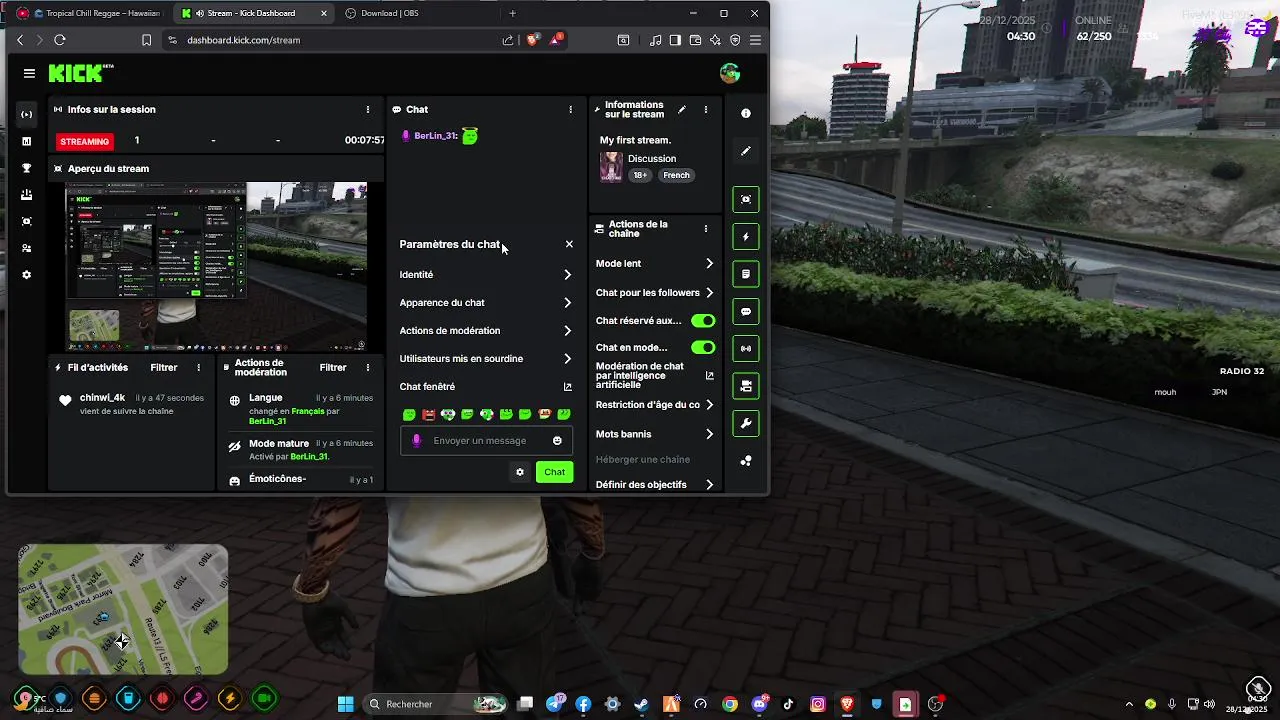Click the chat settings gear button

coord(520,472)
